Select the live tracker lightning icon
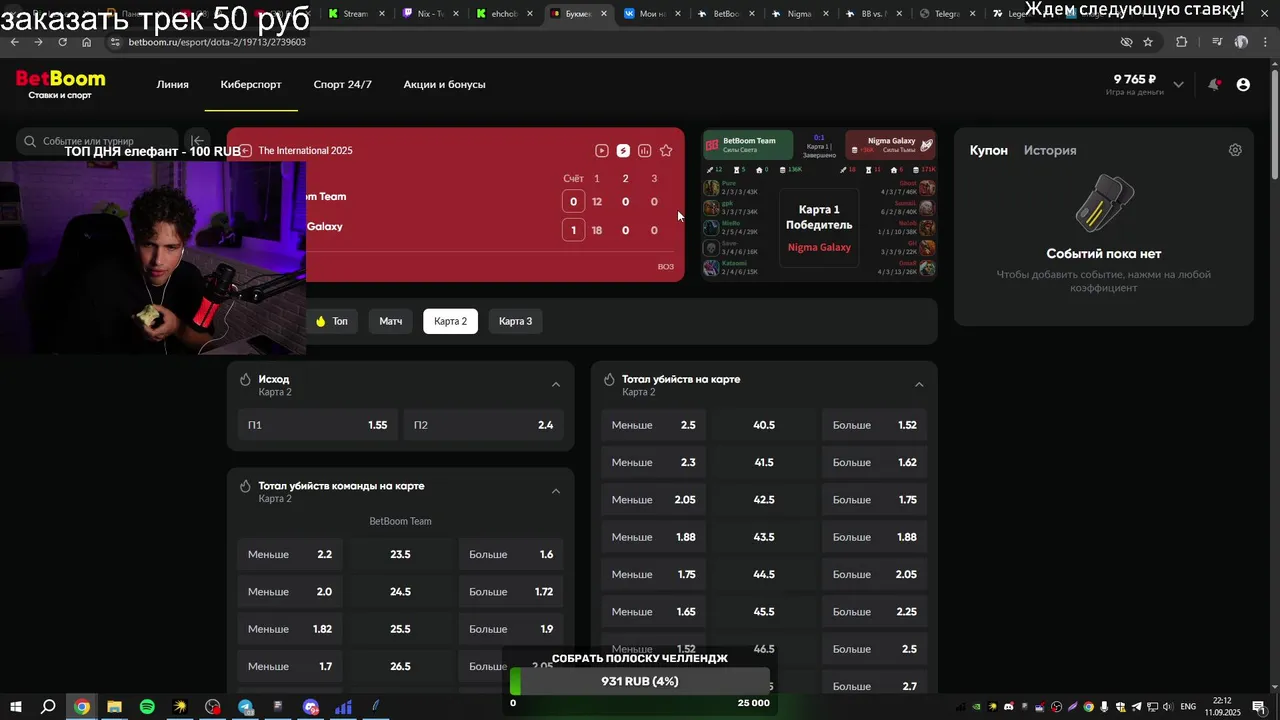 point(623,151)
